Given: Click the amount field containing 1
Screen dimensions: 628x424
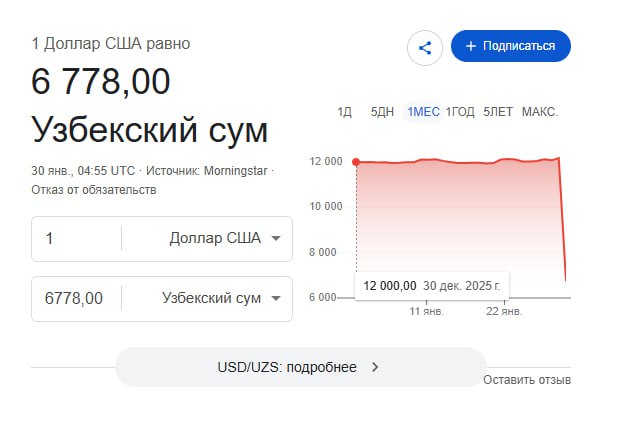Looking at the screenshot, I should pyautogui.click(x=78, y=238).
